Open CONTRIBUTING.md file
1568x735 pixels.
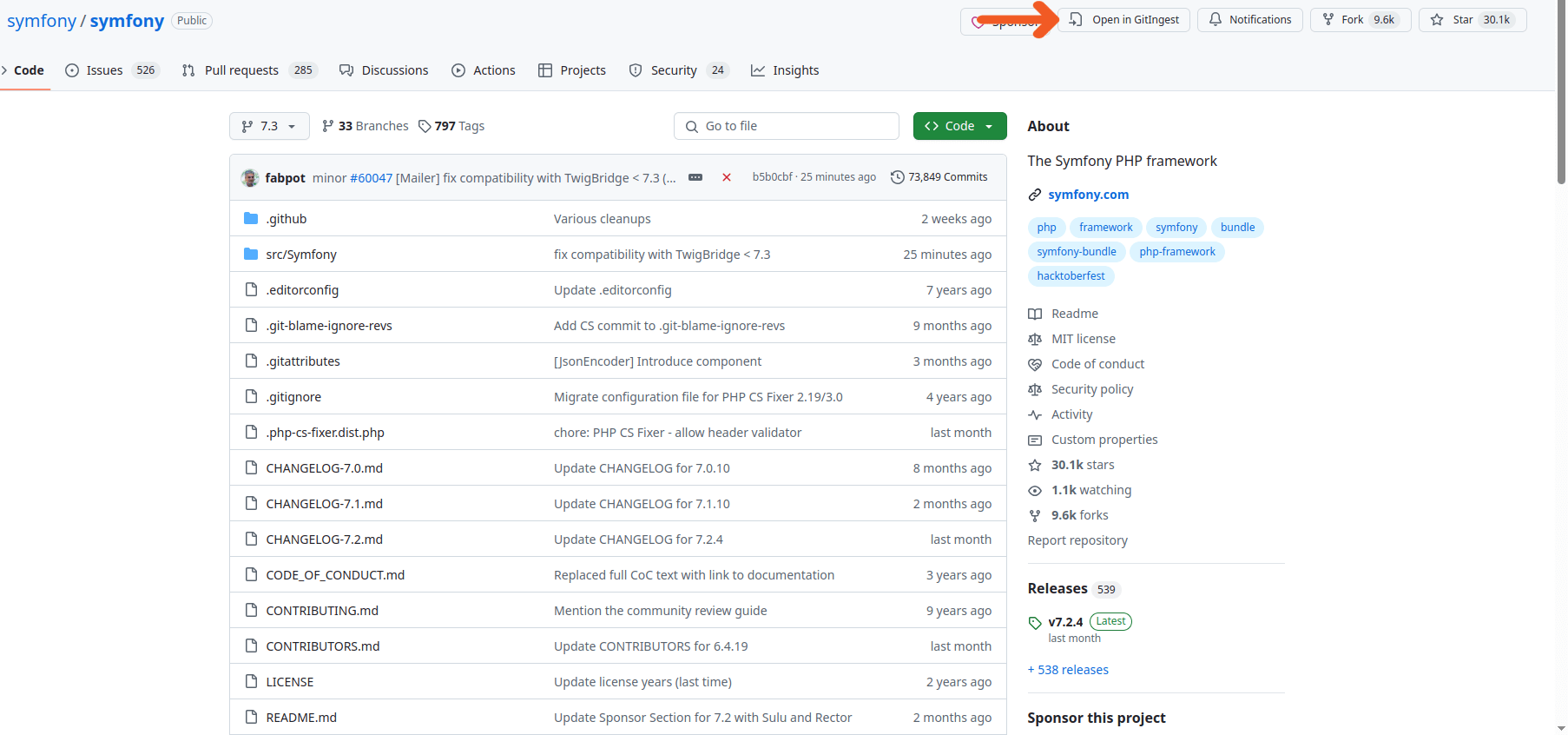tap(322, 611)
